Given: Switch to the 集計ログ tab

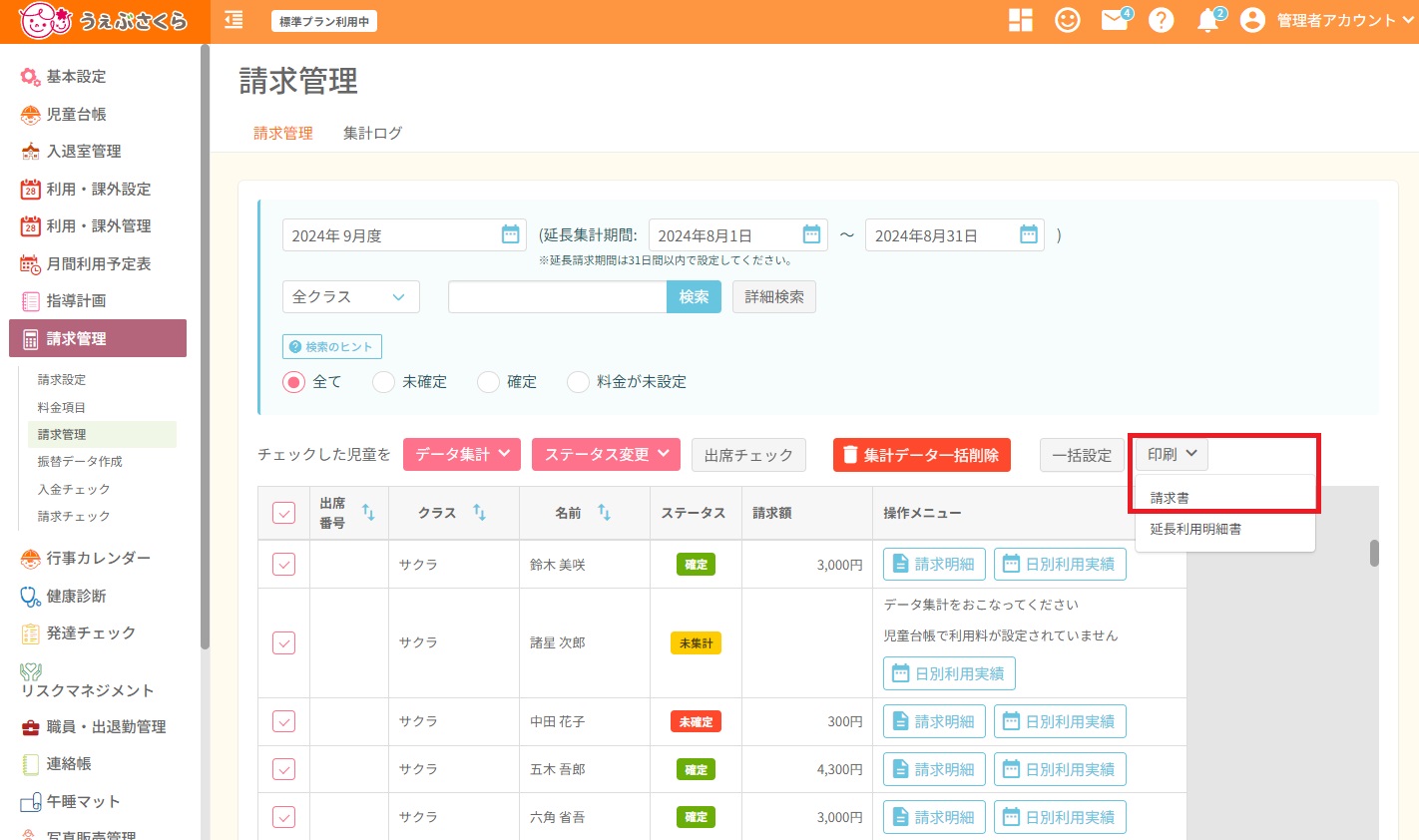Looking at the screenshot, I should click(372, 133).
